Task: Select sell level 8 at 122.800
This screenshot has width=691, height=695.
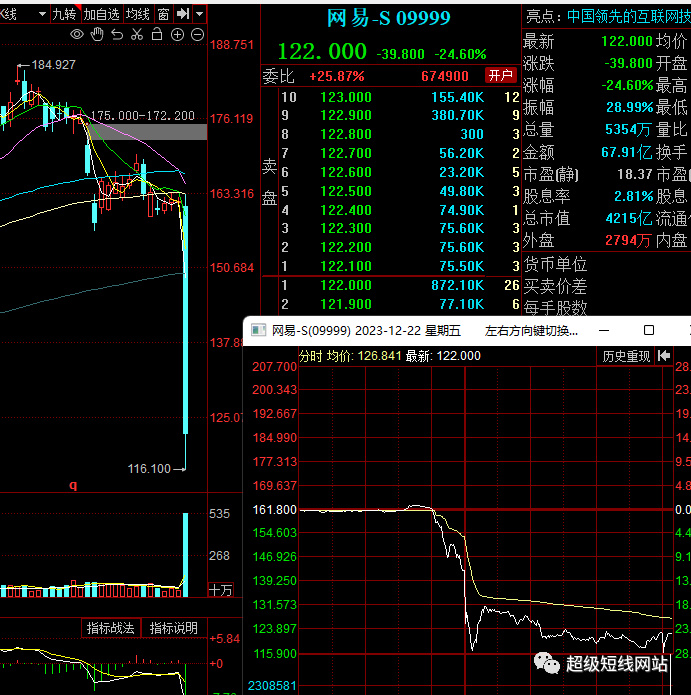Action: pos(399,134)
